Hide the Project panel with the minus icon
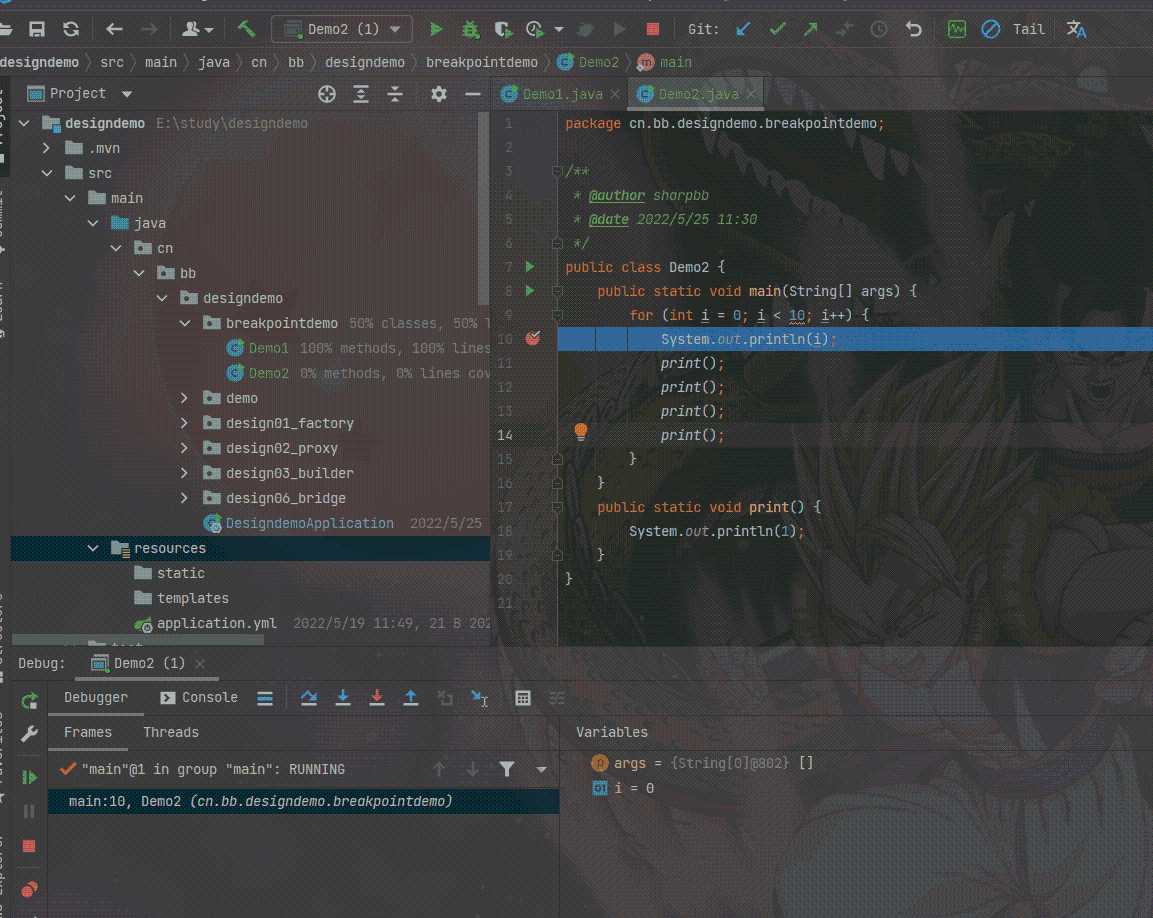 tap(472, 93)
